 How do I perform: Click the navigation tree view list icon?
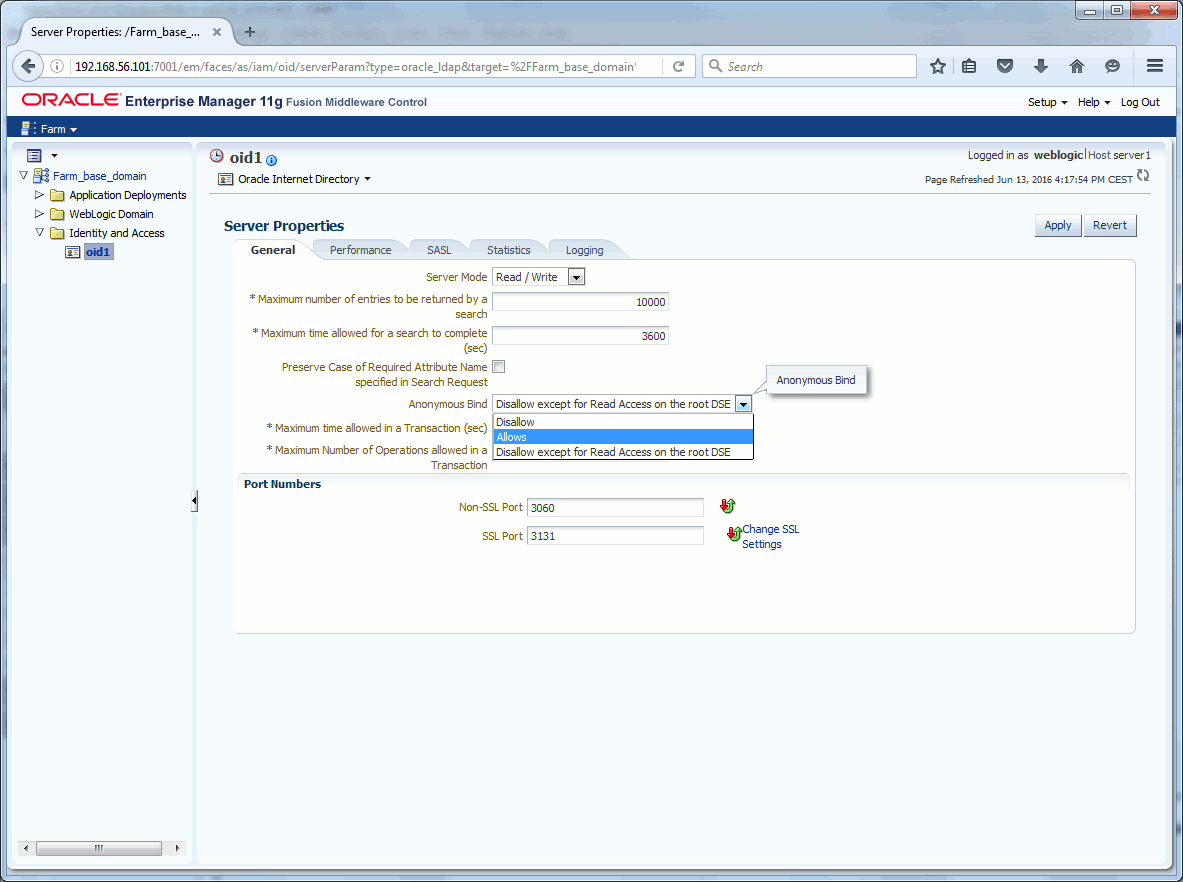(34, 155)
